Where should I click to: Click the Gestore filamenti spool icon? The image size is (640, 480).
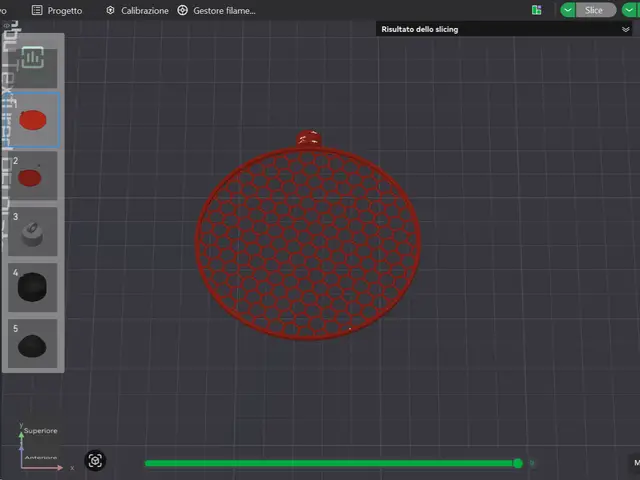[182, 10]
